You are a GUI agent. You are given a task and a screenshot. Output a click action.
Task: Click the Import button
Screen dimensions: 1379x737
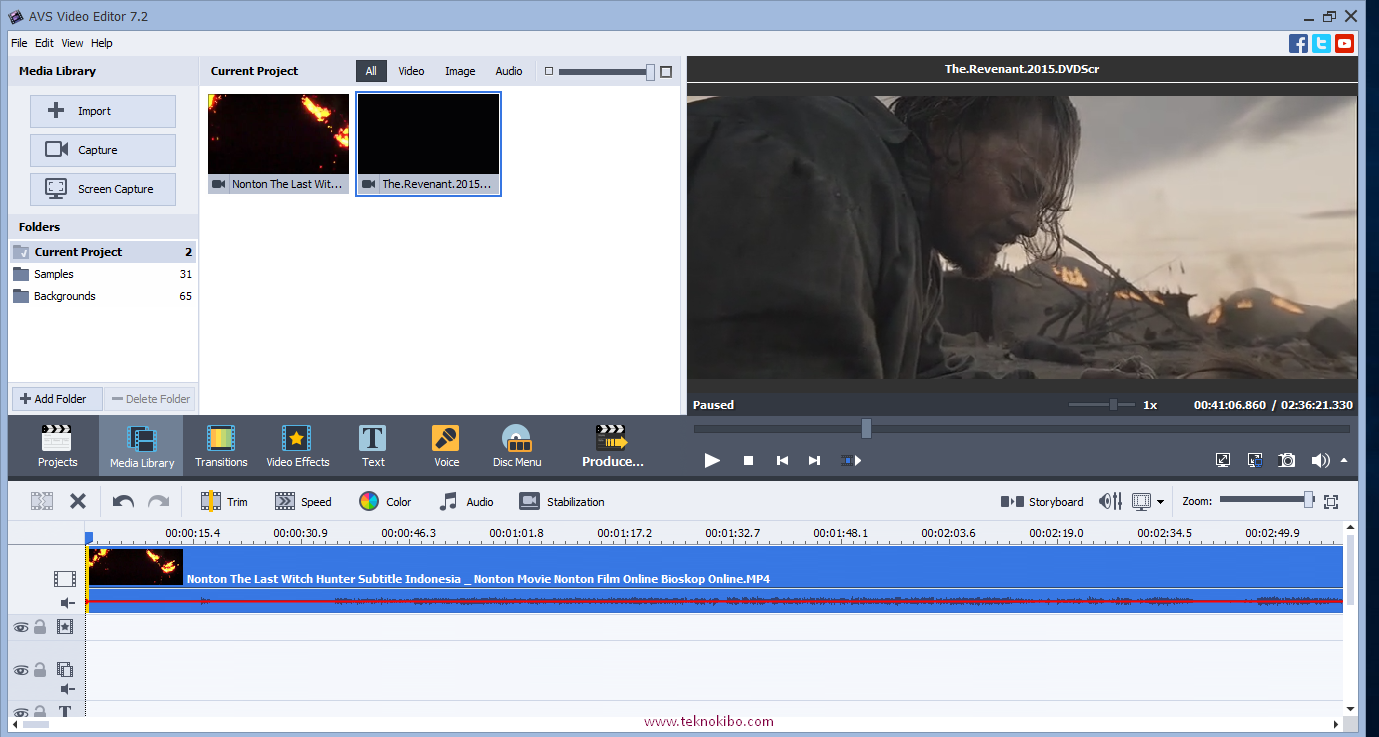coord(102,110)
